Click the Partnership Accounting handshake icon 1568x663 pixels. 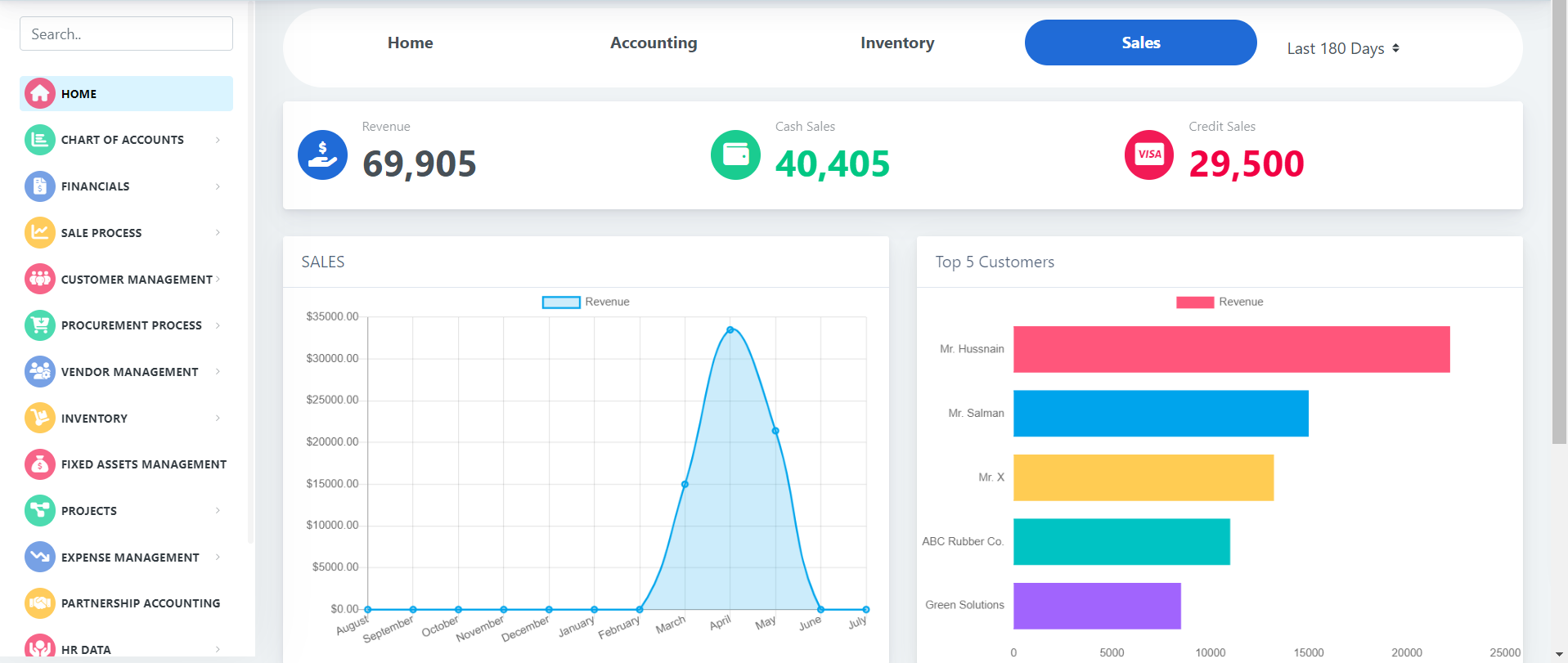click(39, 603)
